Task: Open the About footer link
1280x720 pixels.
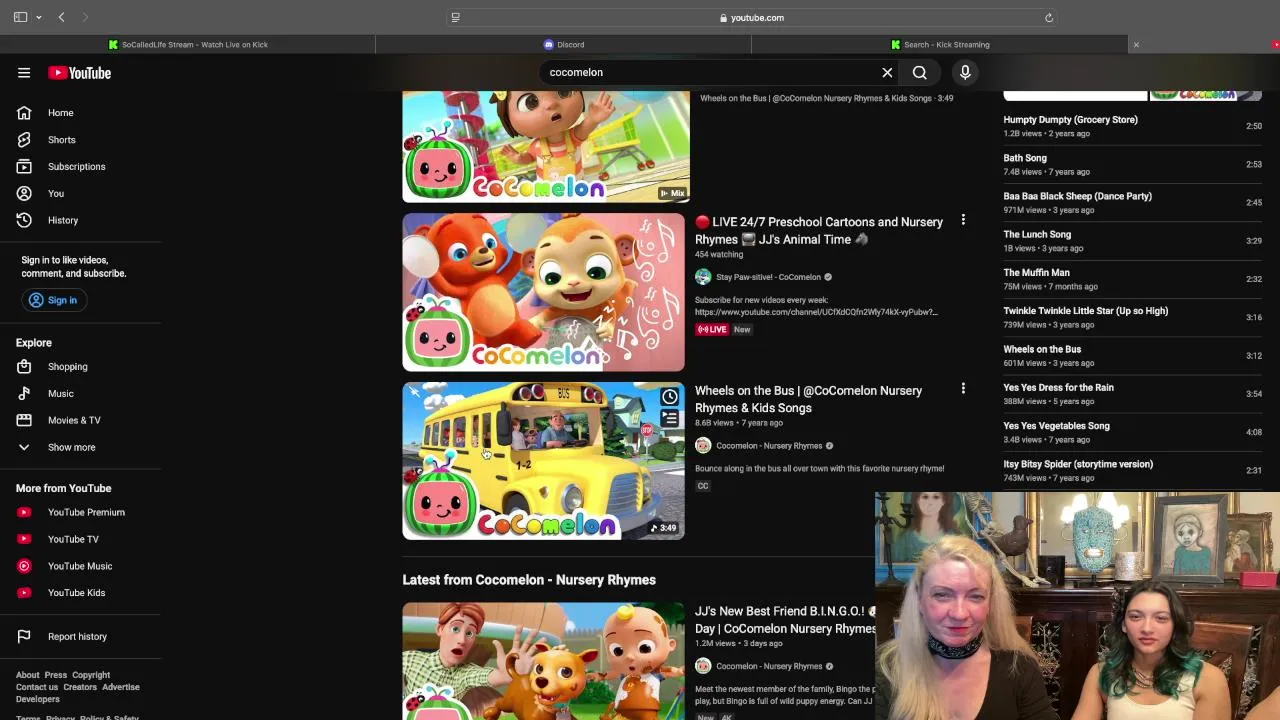Action: pos(28,675)
